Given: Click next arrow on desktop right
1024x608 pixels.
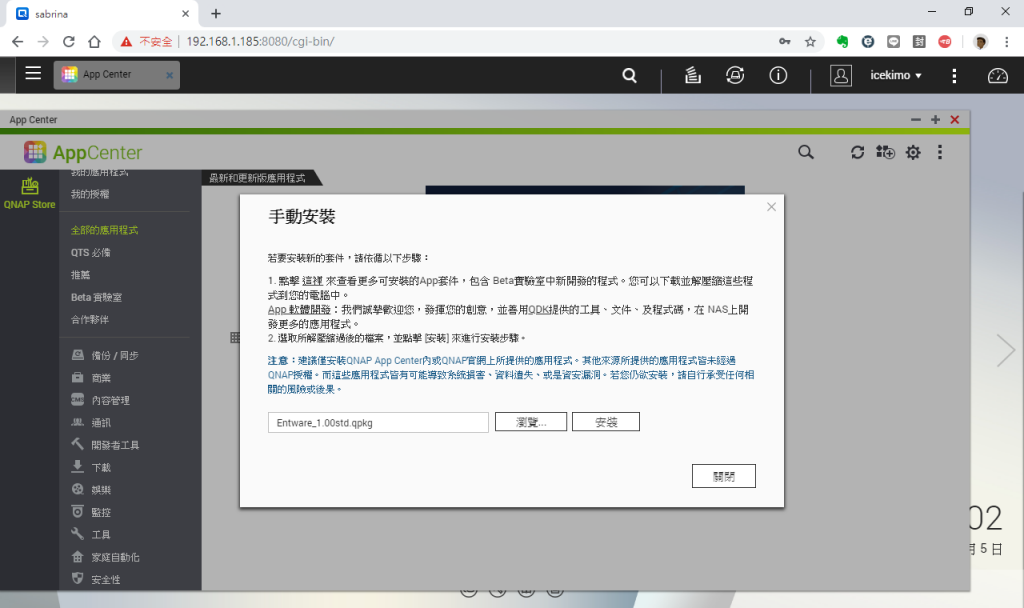Looking at the screenshot, I should [1006, 351].
